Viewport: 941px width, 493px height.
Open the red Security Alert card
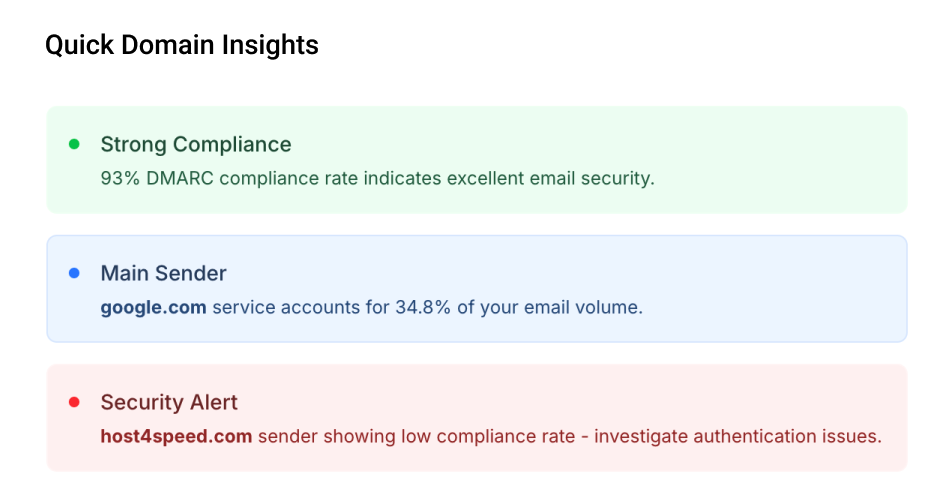pos(477,417)
